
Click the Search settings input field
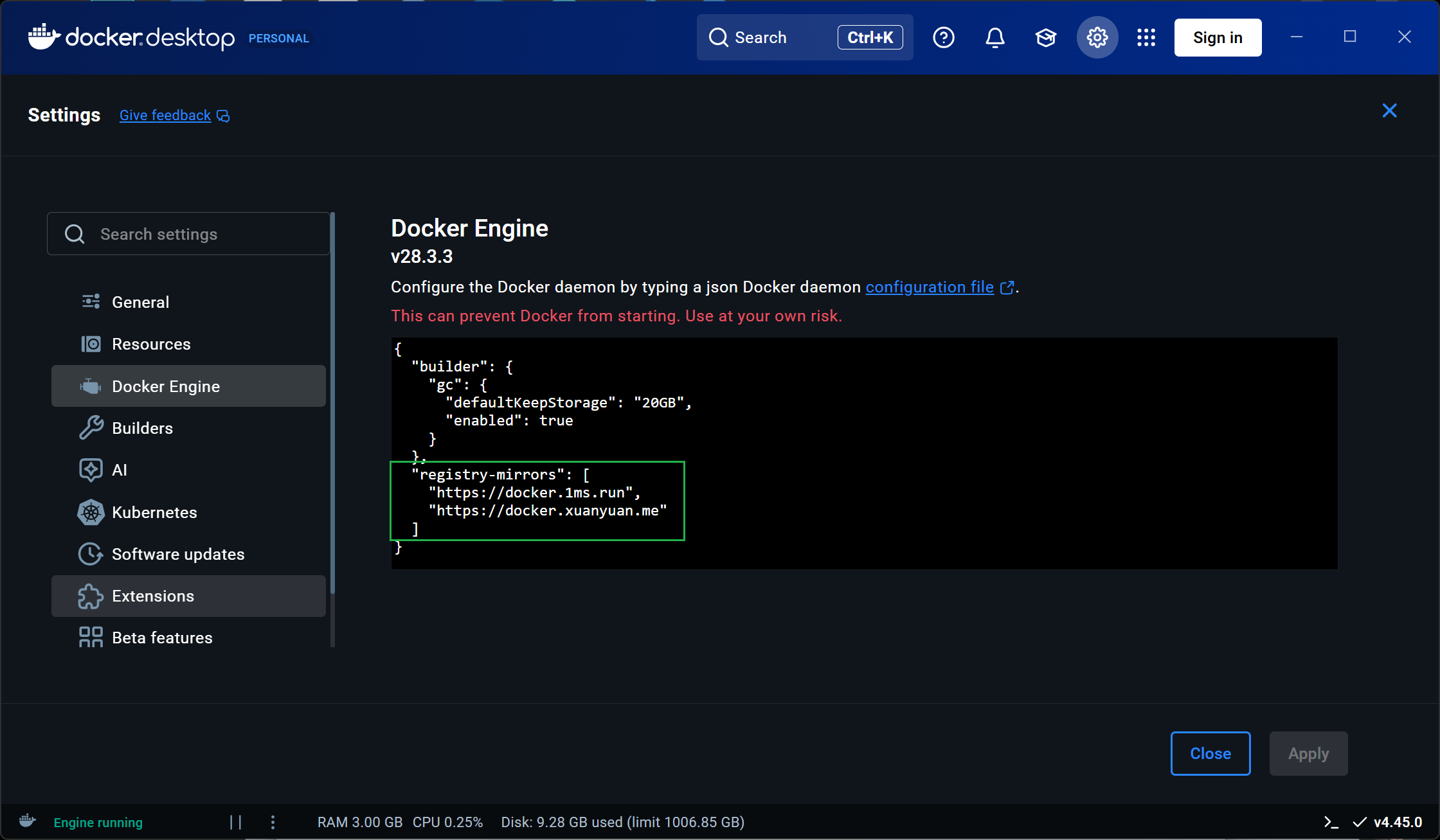coord(188,234)
